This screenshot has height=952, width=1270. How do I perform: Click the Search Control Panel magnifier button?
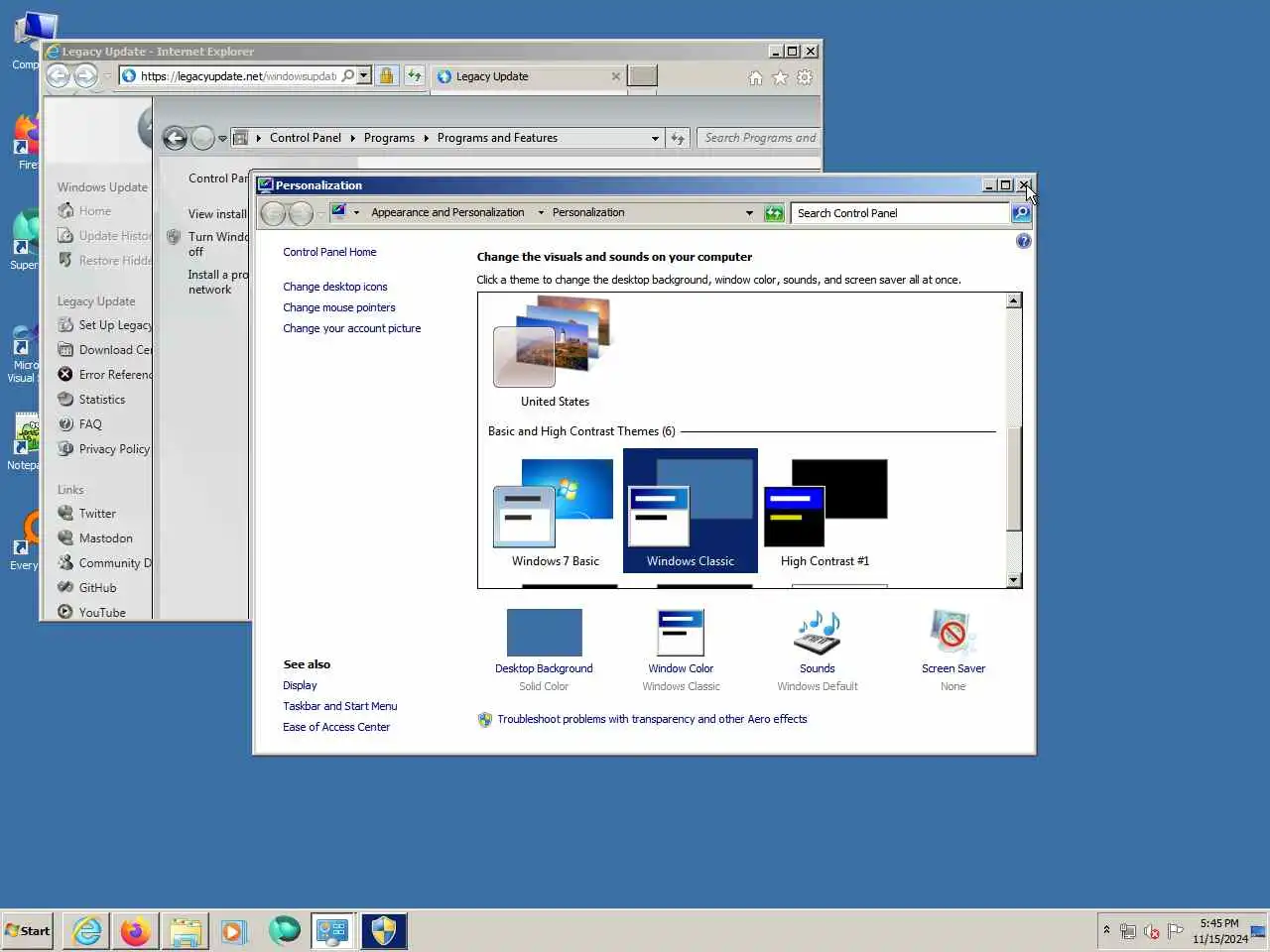[x=1021, y=213]
